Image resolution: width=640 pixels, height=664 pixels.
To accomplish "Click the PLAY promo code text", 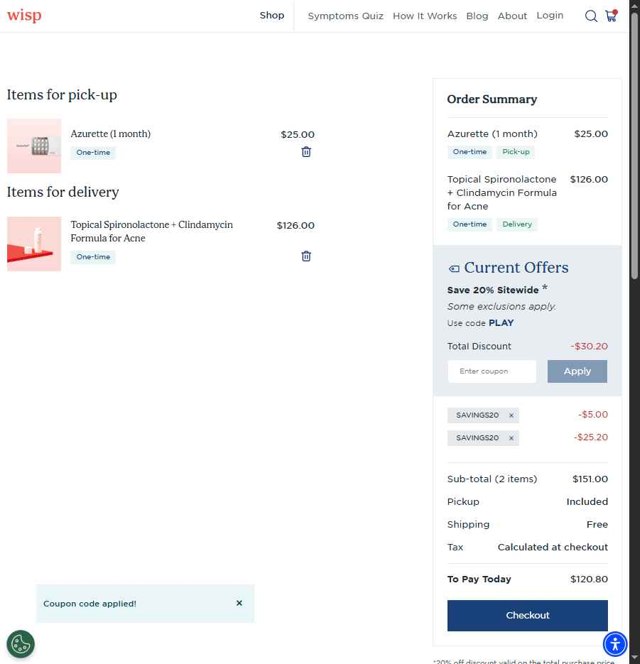I will tap(501, 323).
